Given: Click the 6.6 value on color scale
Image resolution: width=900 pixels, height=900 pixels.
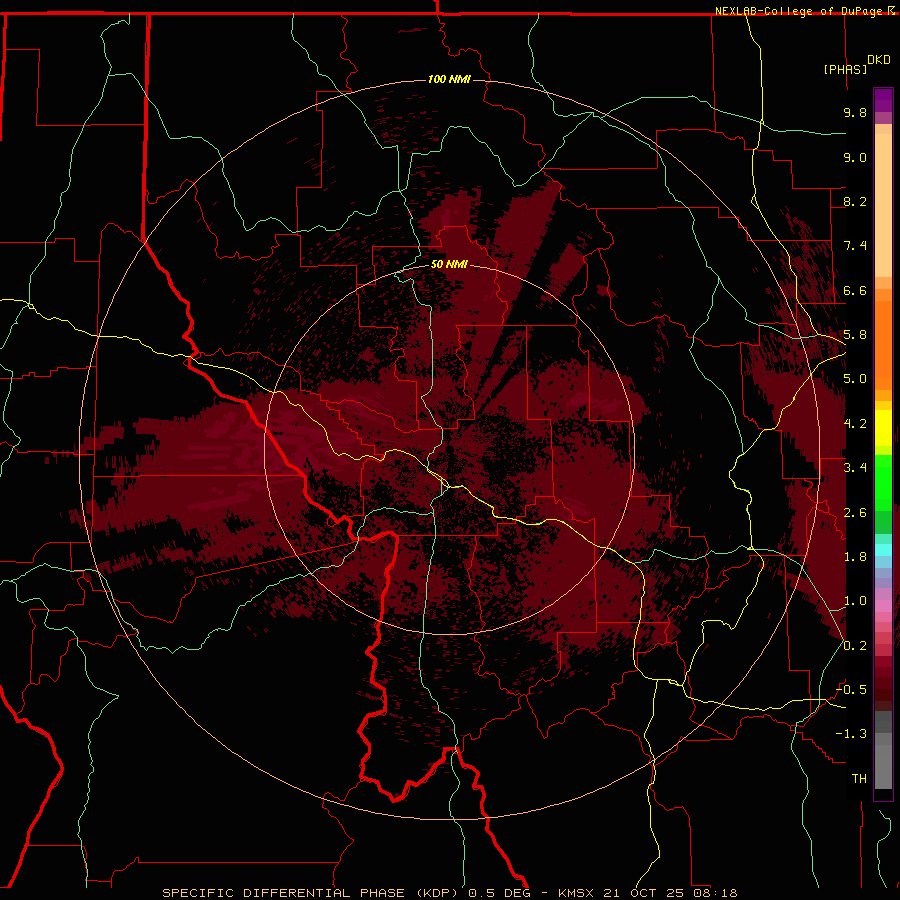Looking at the screenshot, I should pos(855,290).
